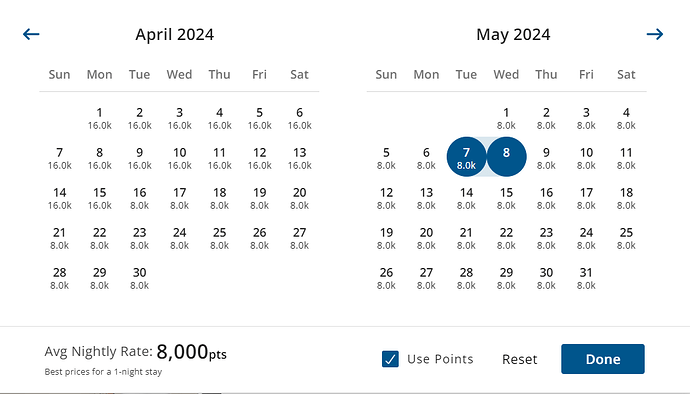Pick May 25 Saturday date
The image size is (690, 394).
tap(626, 238)
